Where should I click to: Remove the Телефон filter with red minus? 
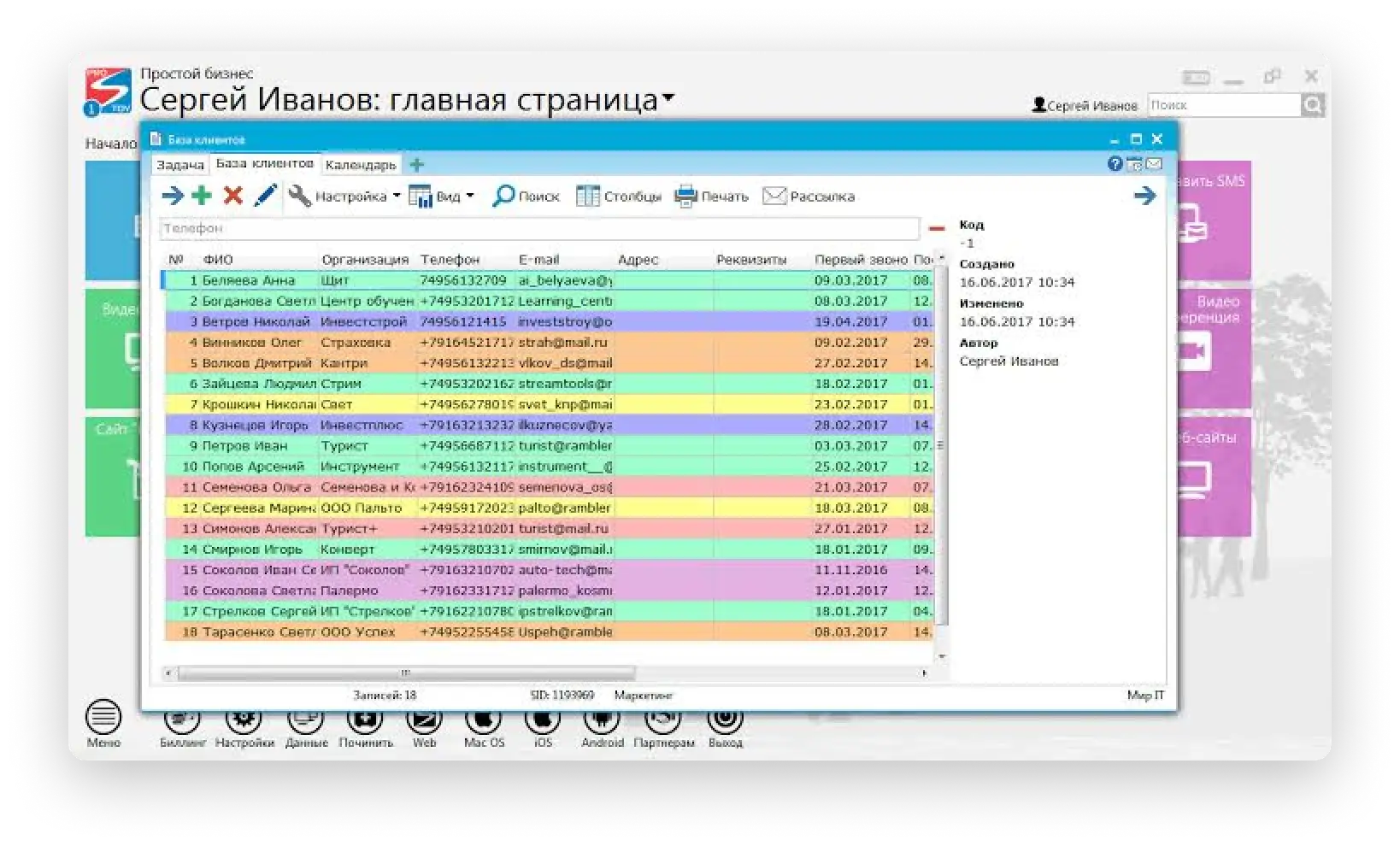point(936,228)
